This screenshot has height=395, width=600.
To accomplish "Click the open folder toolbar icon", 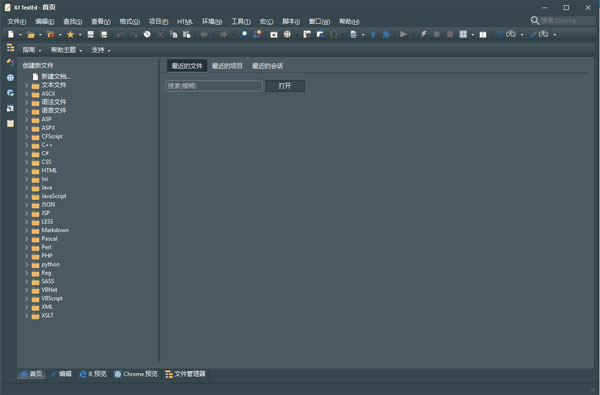I will pyautogui.click(x=31, y=34).
